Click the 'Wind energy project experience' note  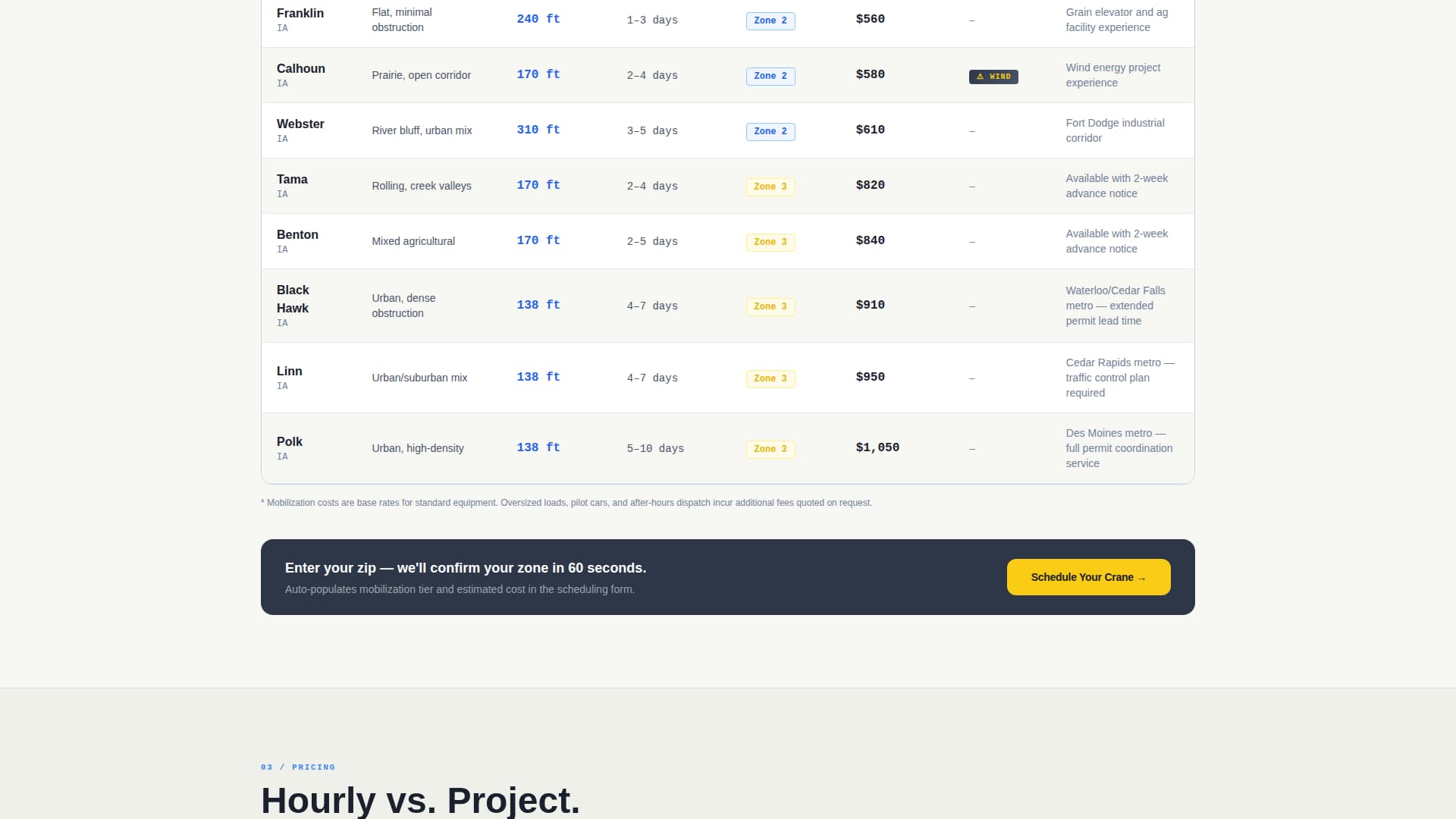pos(1113,75)
